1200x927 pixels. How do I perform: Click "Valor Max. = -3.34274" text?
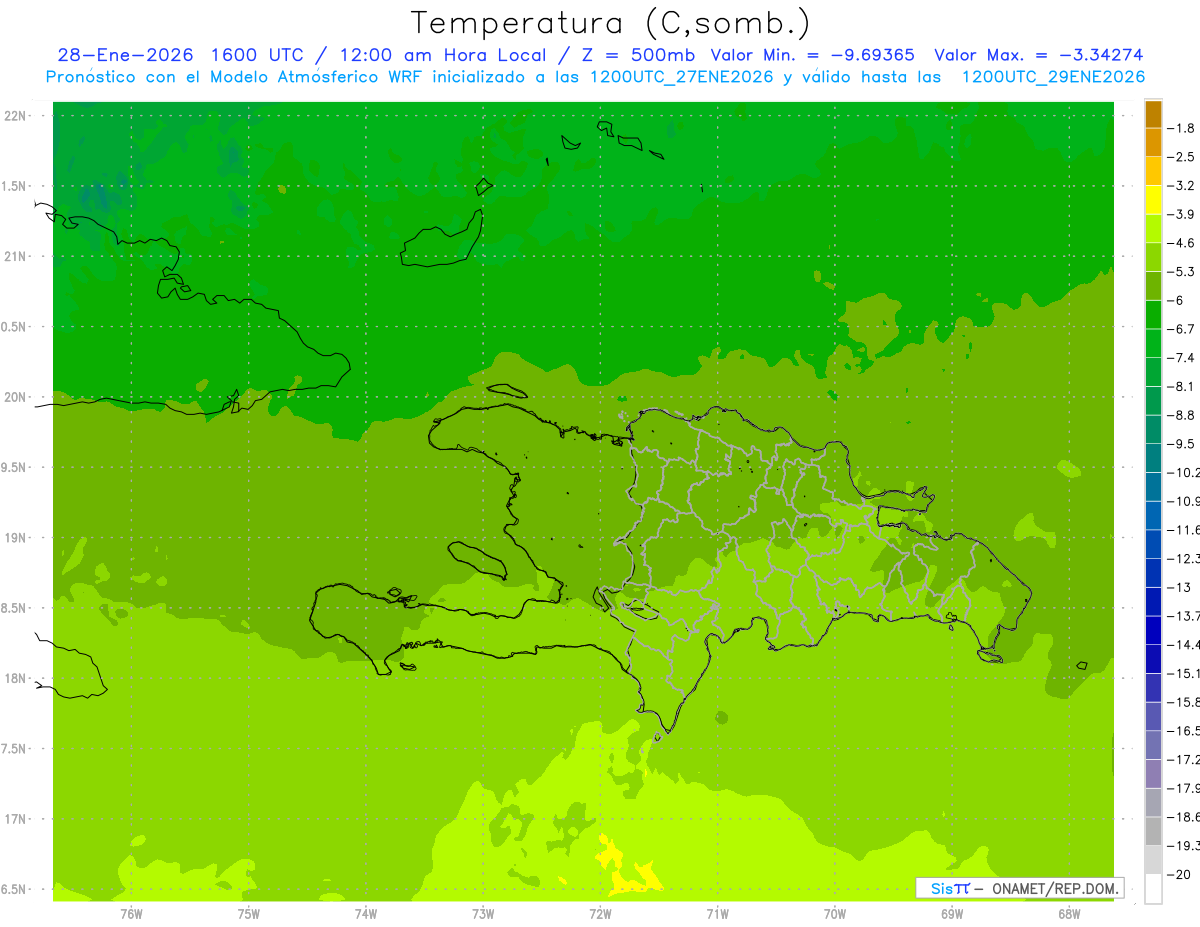[1039, 55]
